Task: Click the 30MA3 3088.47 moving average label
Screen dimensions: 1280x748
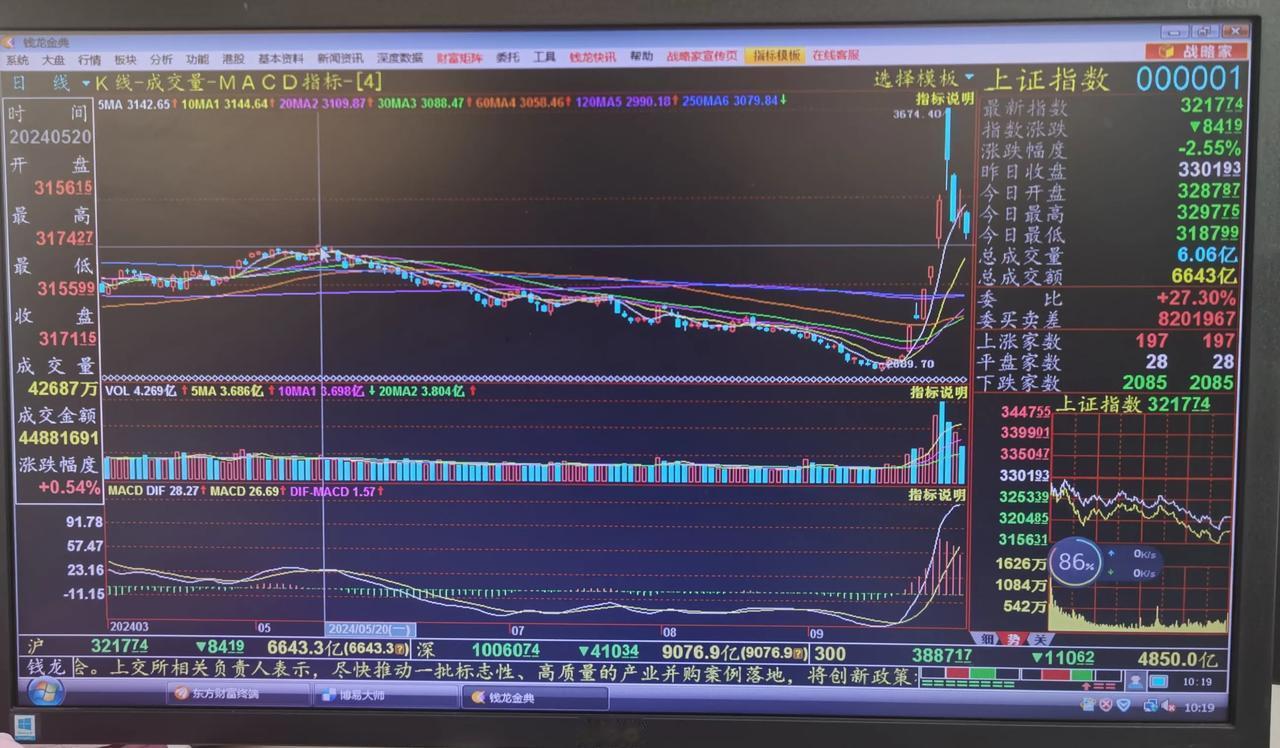Action: pos(425,102)
